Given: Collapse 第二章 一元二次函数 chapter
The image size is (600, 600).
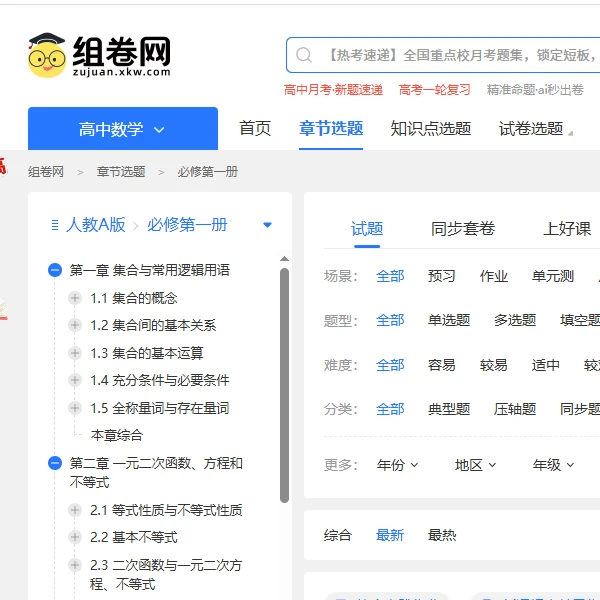Looking at the screenshot, I should [x=55, y=463].
